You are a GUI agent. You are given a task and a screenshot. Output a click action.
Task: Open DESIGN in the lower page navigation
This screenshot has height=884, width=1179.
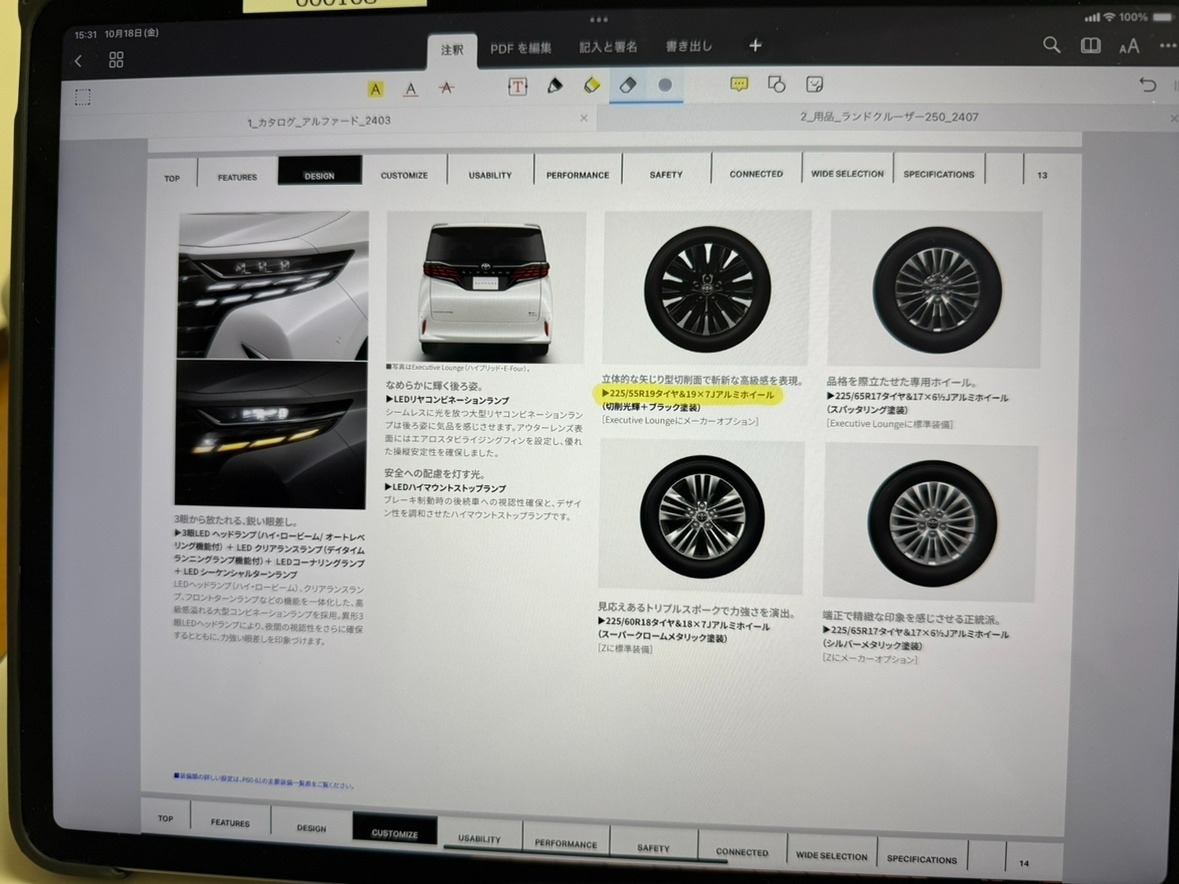(x=311, y=828)
